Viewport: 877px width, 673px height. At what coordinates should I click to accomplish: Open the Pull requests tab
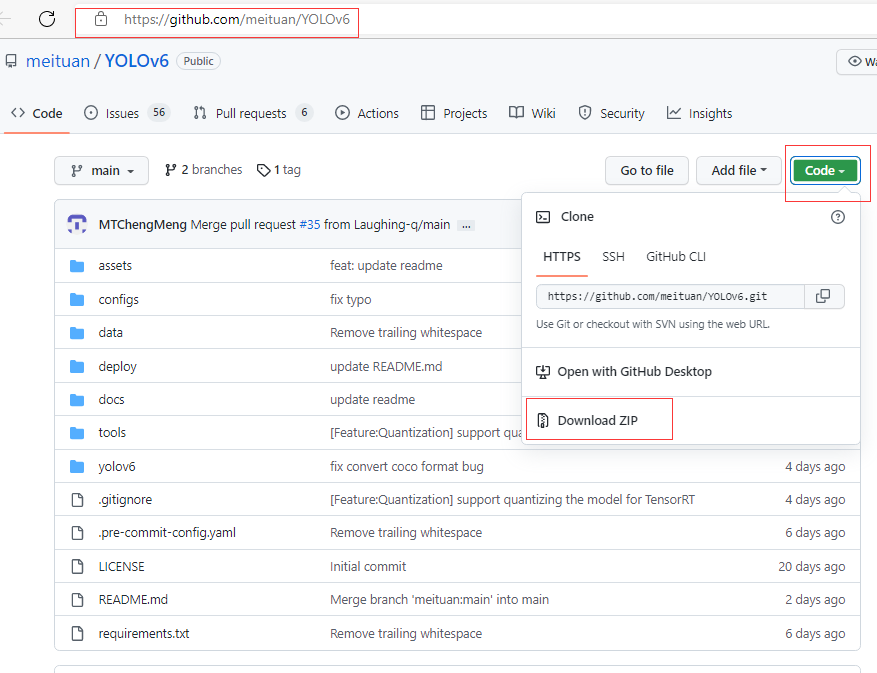253,114
